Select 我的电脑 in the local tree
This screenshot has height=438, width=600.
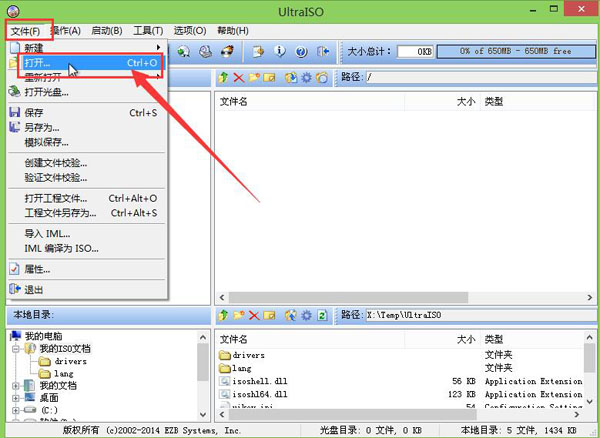[43, 337]
